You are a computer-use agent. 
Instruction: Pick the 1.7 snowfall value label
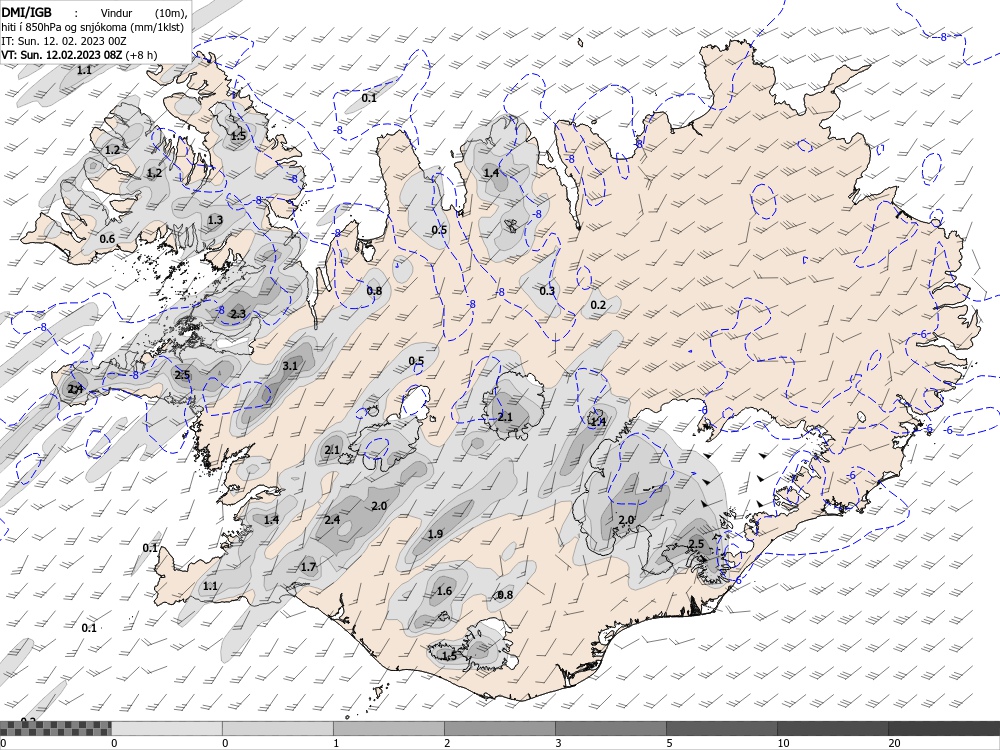point(308,567)
